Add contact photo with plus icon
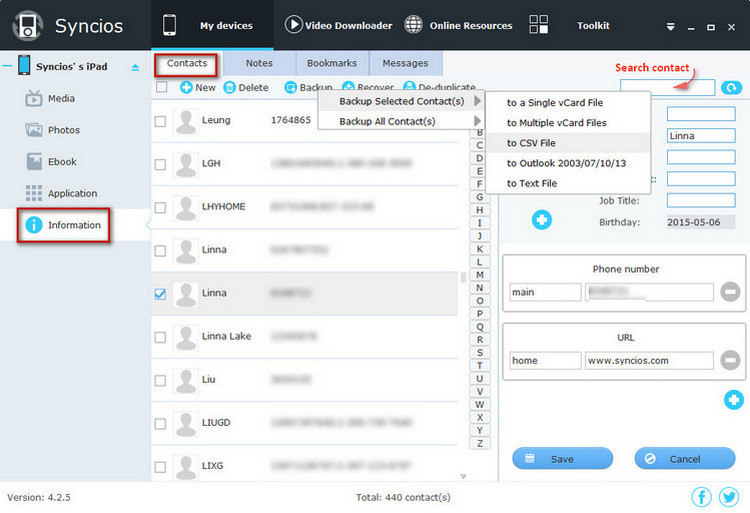The image size is (750, 513). (x=541, y=220)
